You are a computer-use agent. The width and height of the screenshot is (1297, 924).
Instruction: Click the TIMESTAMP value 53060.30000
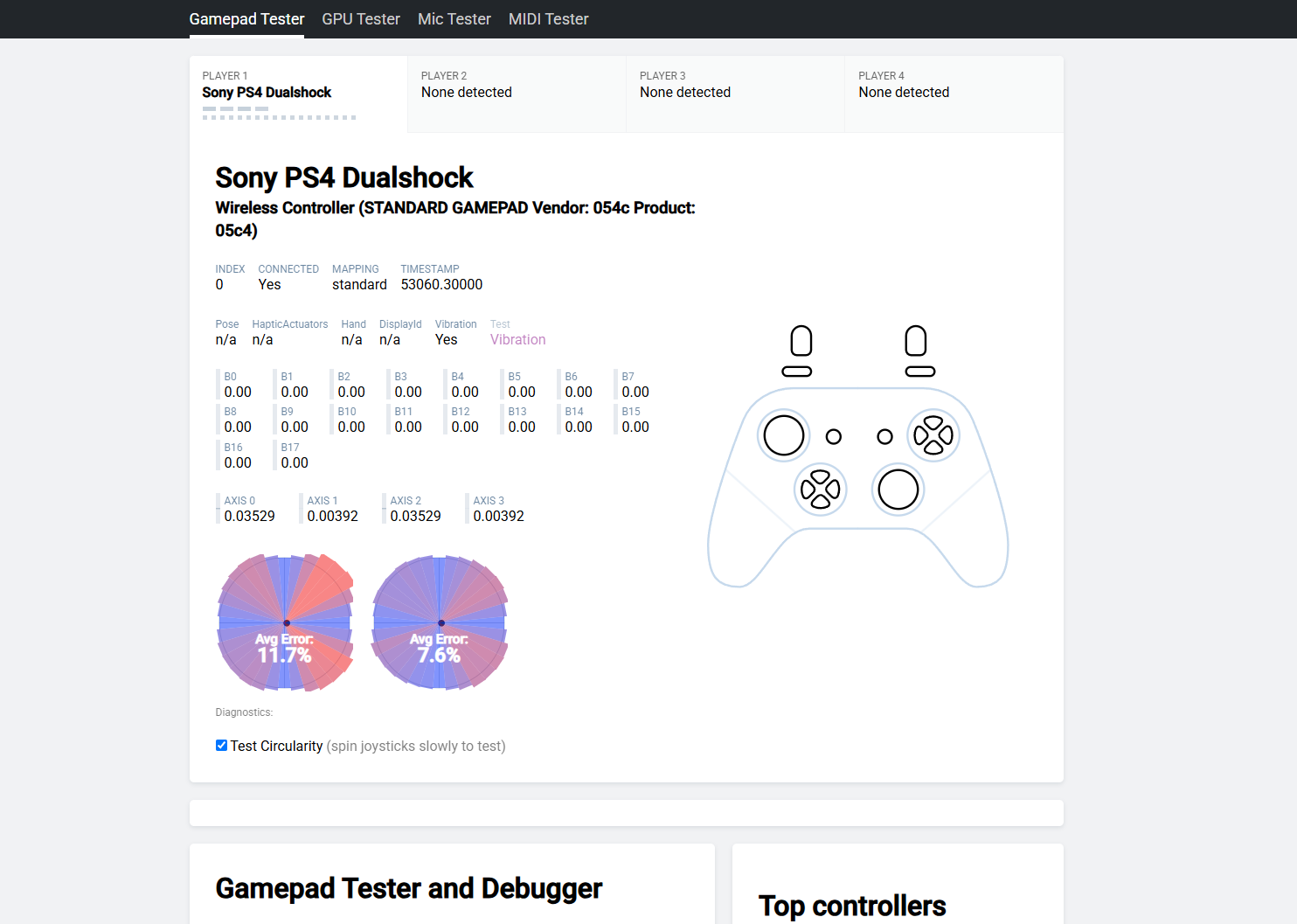(x=441, y=285)
